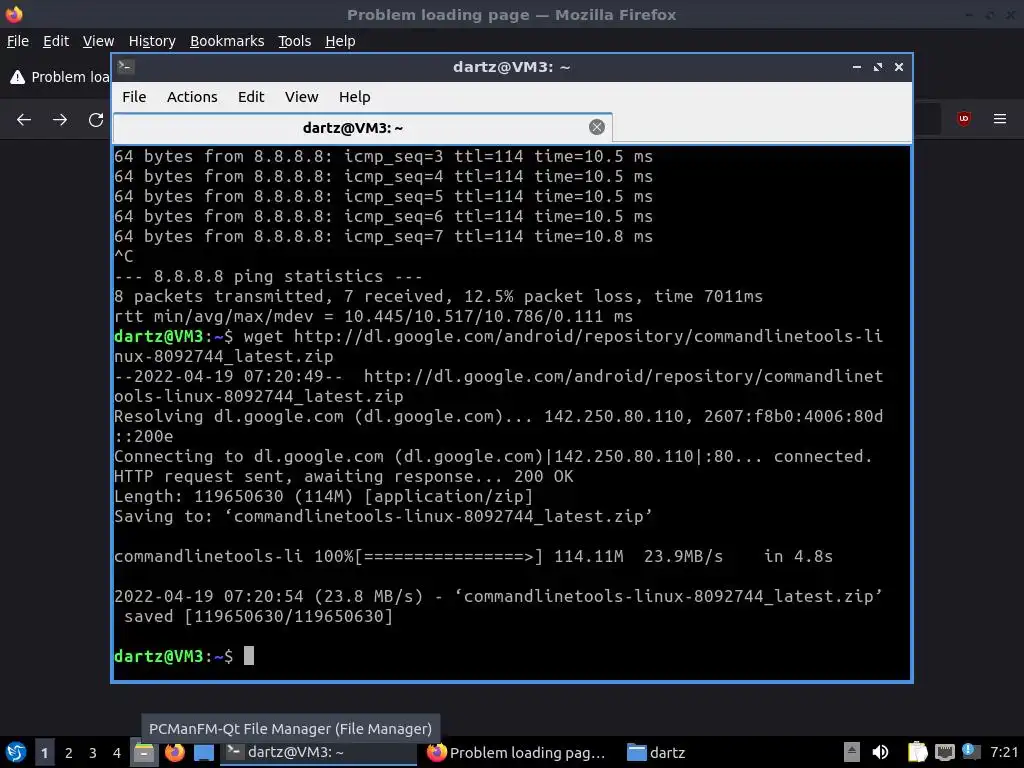Open the terminal View menu
Screen dimensions: 1024x768
tap(301, 97)
